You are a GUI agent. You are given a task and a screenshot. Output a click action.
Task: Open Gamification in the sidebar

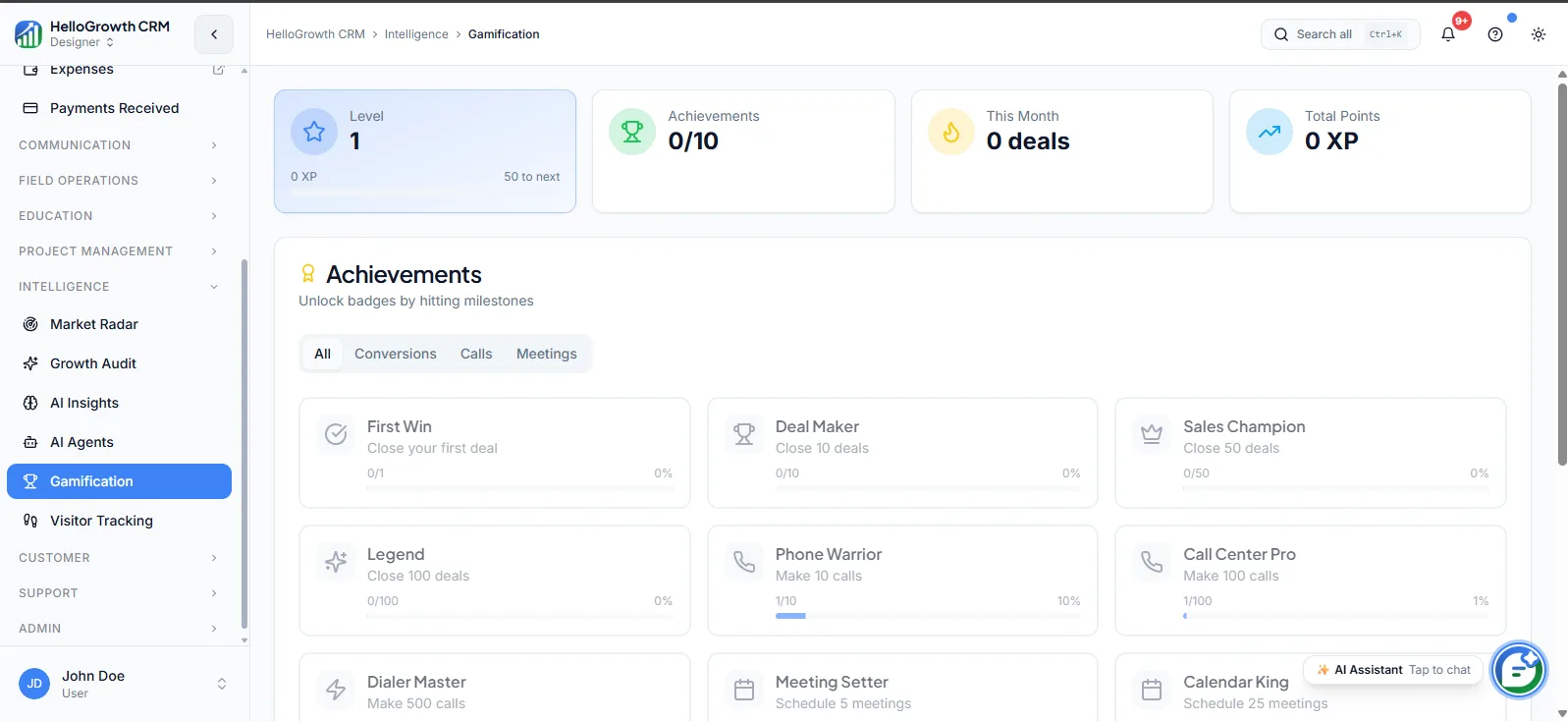(x=119, y=481)
